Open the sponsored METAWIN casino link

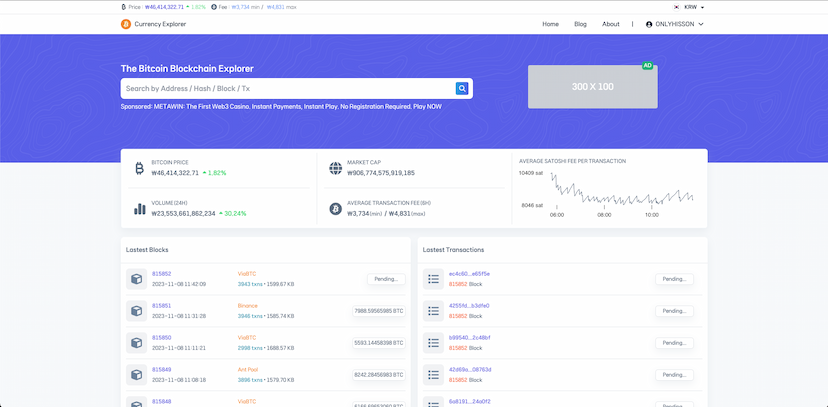coord(281,107)
